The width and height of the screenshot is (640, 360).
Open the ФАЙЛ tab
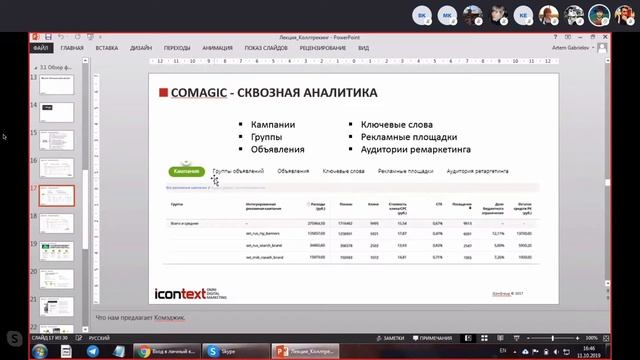pos(41,48)
